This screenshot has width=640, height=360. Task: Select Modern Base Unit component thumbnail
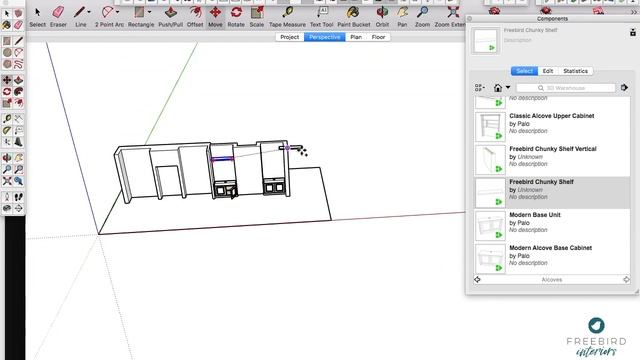click(x=490, y=226)
